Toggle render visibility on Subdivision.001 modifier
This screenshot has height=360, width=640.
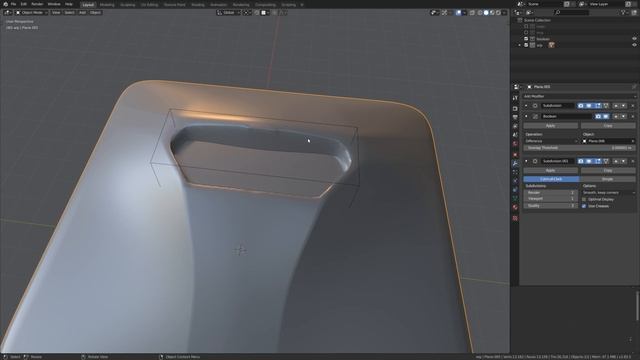pos(581,161)
